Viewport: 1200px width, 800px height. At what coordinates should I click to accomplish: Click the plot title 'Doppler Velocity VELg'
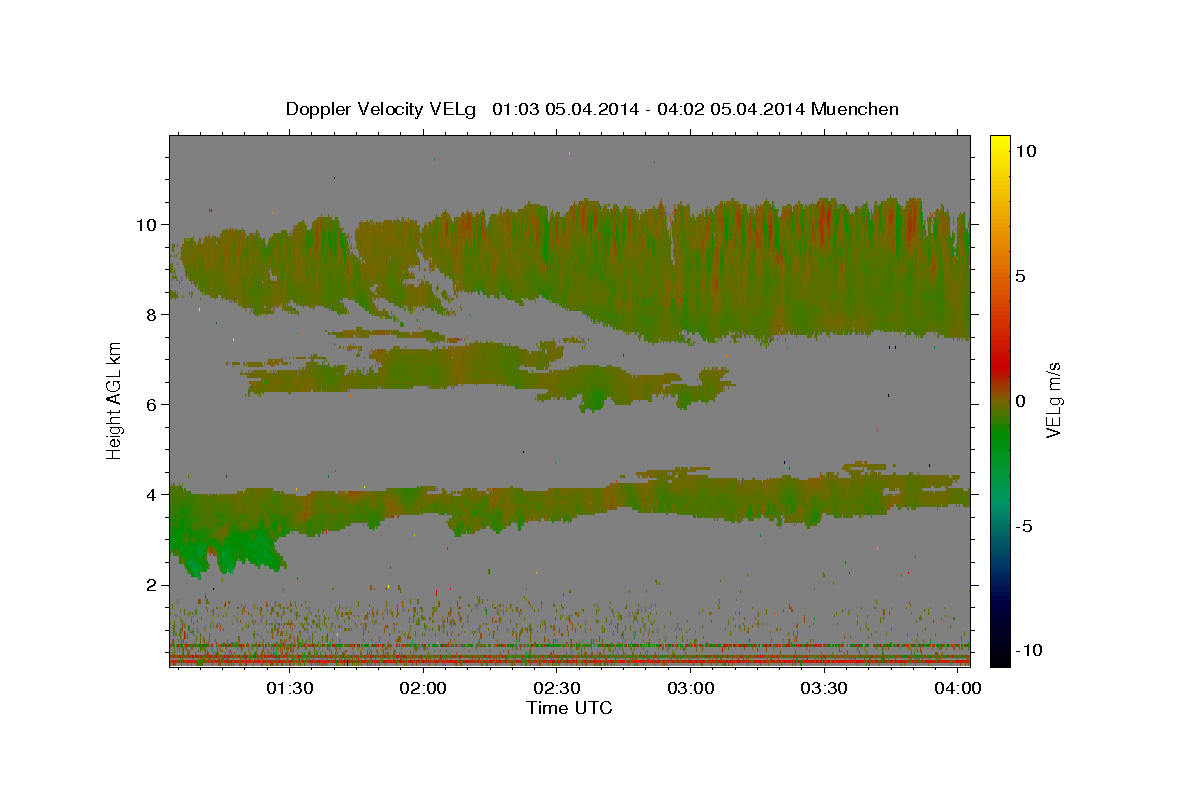pos(383,109)
